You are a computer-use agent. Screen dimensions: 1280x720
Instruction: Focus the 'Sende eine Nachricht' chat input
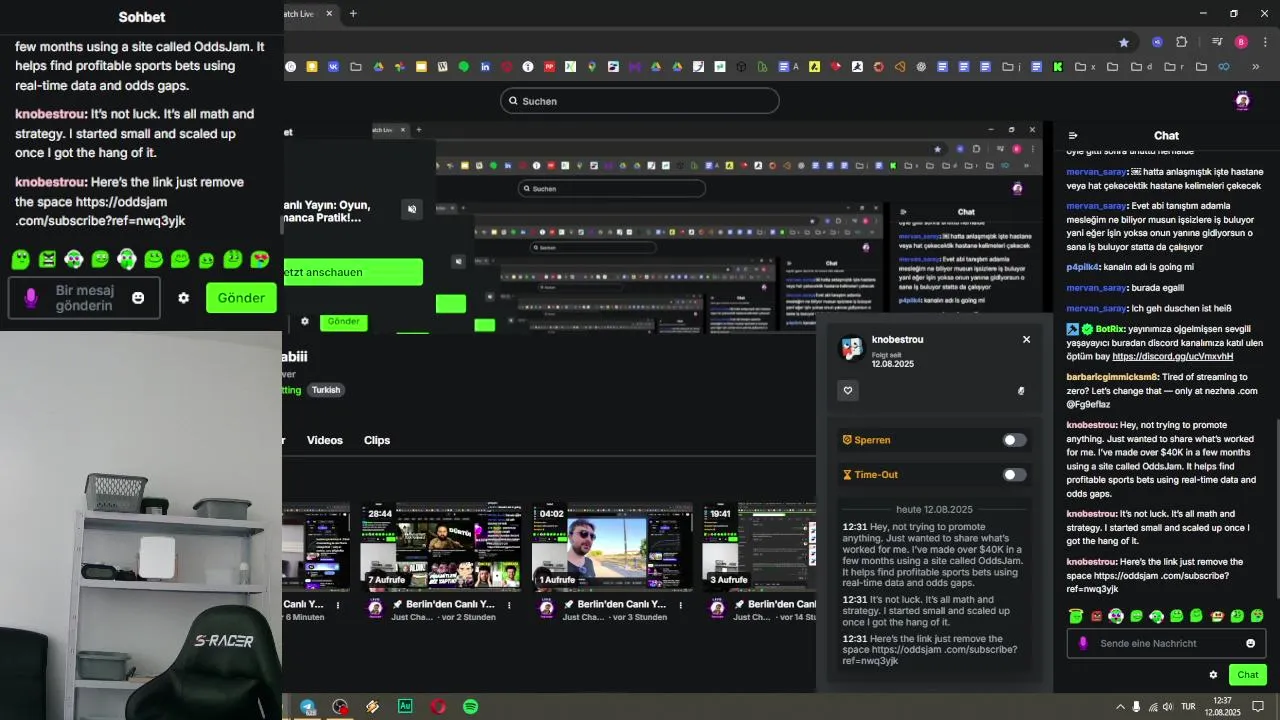(x=1166, y=643)
